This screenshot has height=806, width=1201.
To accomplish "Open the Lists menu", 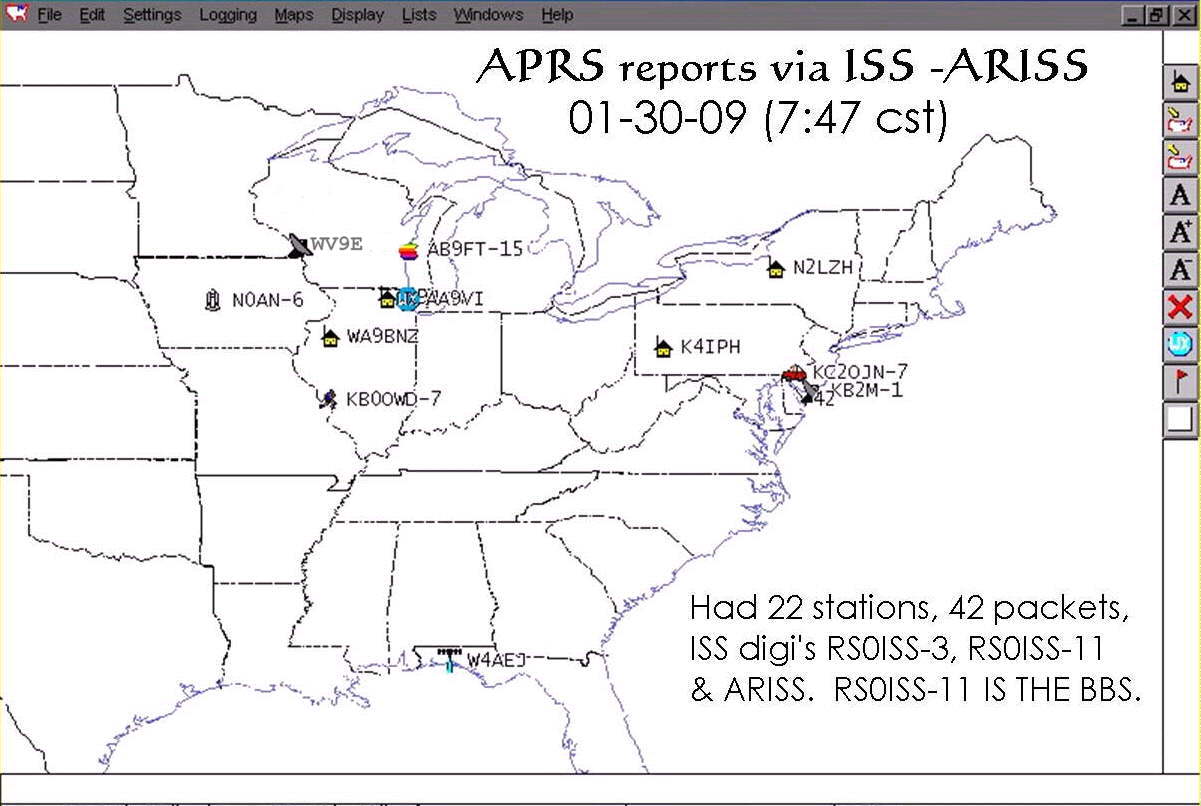I will [x=418, y=15].
